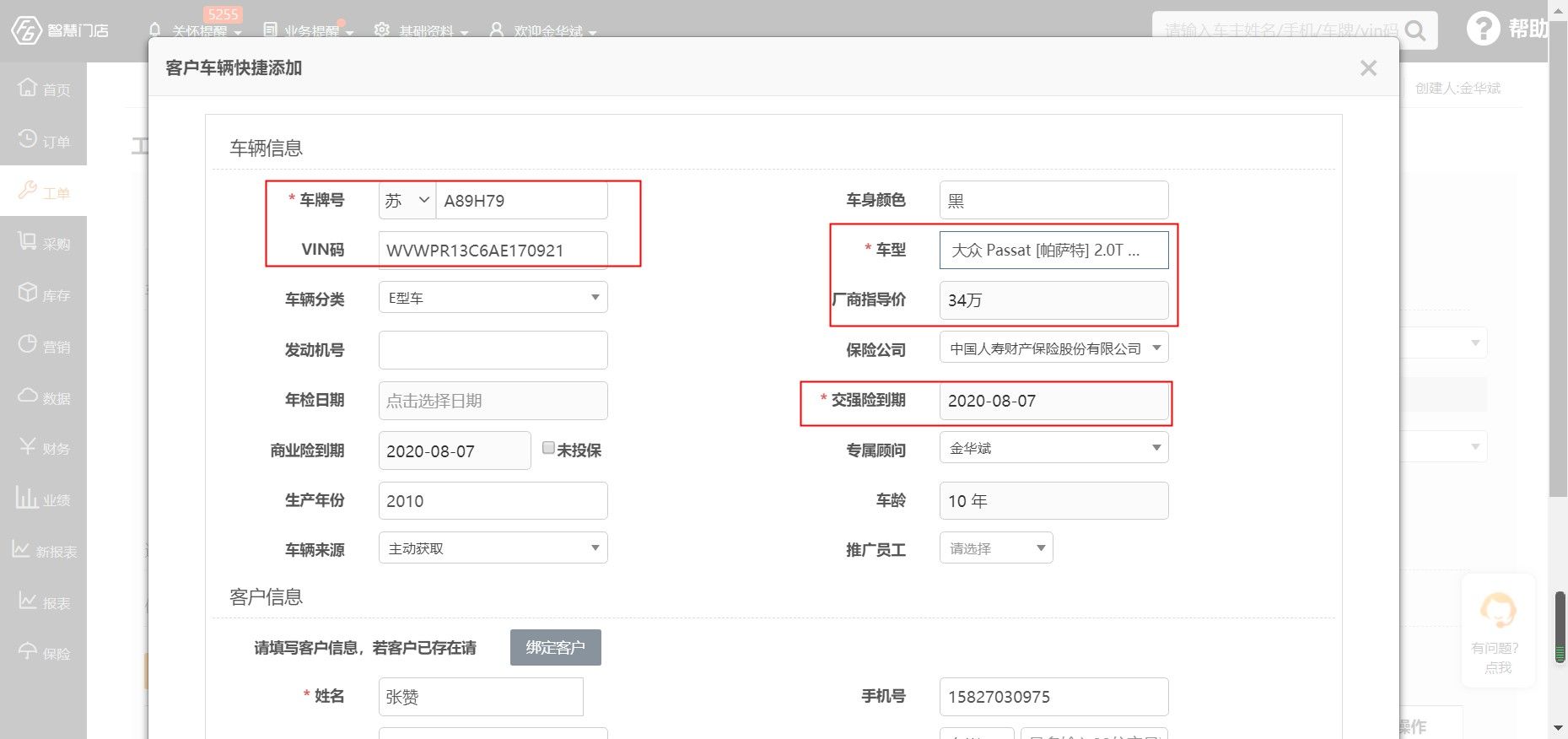This screenshot has height=739, width=1568.
Task: Click the 商业险到期 date field
Action: [x=455, y=450]
